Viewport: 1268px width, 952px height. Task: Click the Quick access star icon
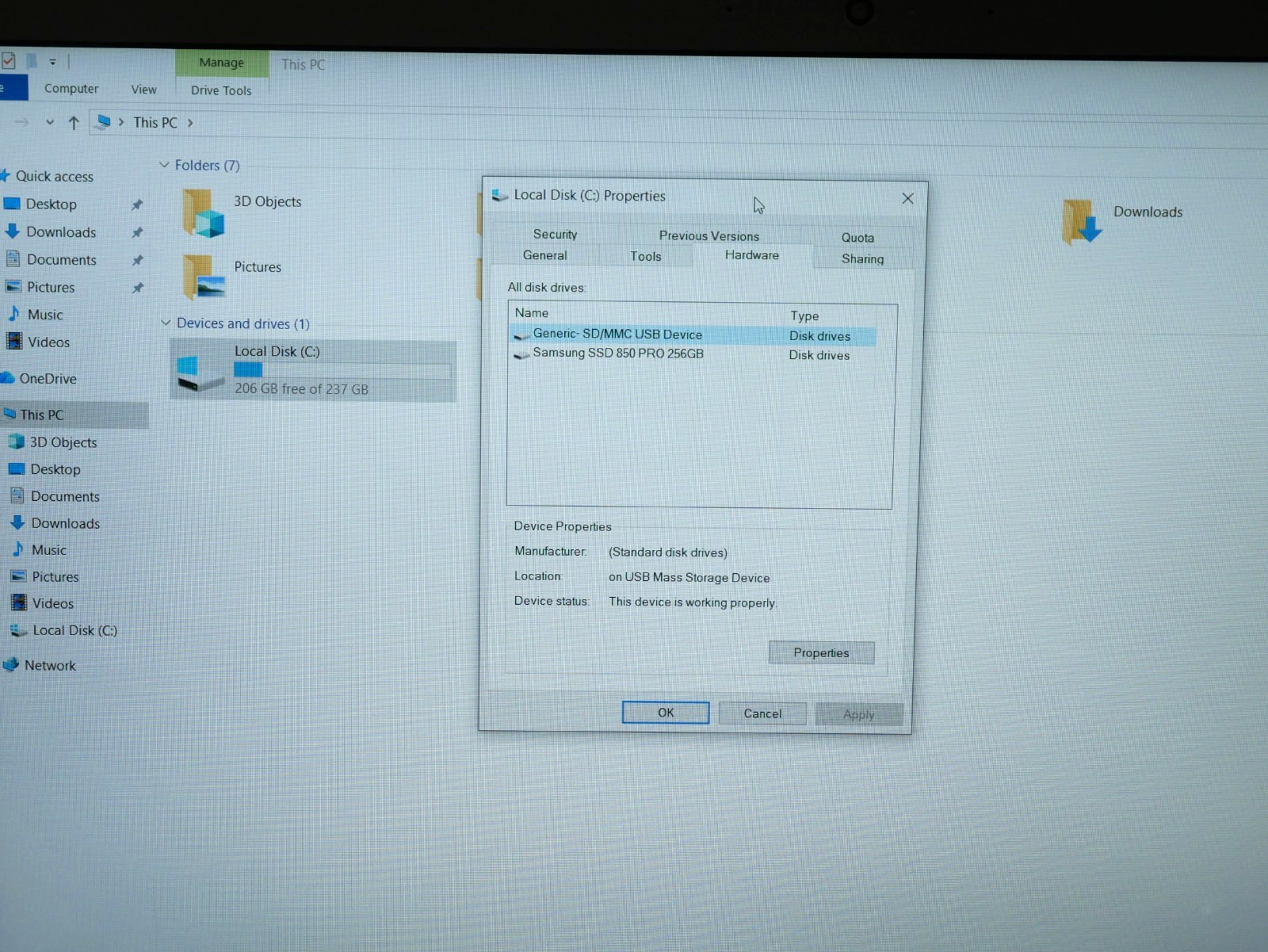[5, 175]
